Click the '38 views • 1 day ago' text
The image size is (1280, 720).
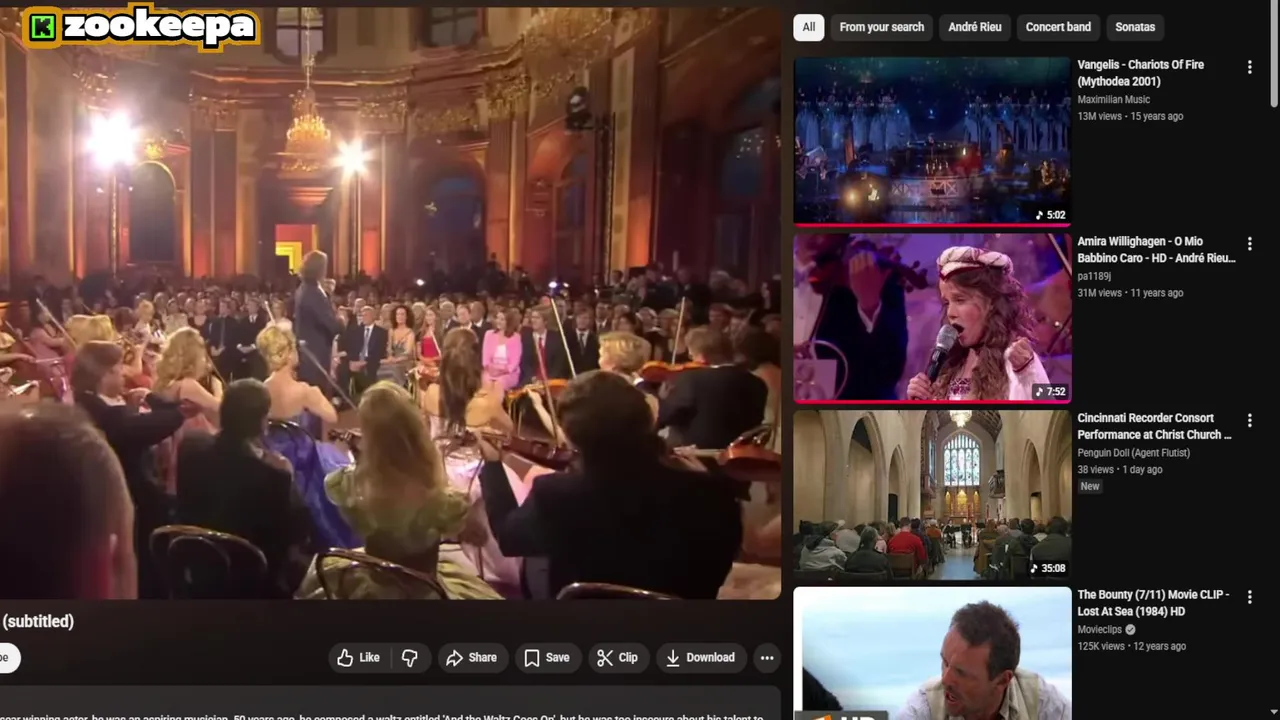pos(1119,469)
